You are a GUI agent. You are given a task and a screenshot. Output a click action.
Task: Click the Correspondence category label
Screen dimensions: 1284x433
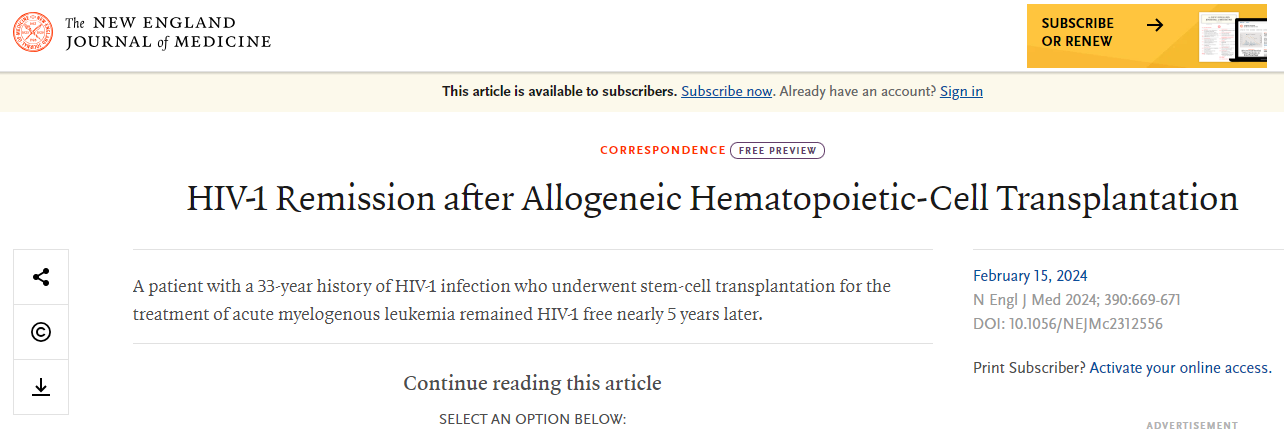coord(662,150)
